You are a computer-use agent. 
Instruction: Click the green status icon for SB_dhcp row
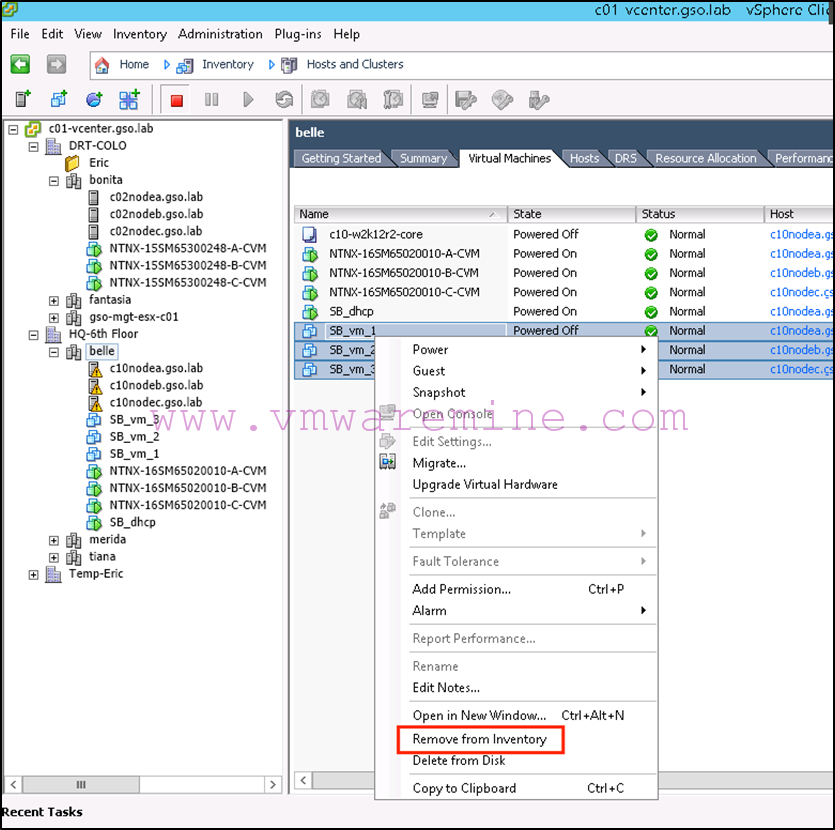click(x=651, y=312)
